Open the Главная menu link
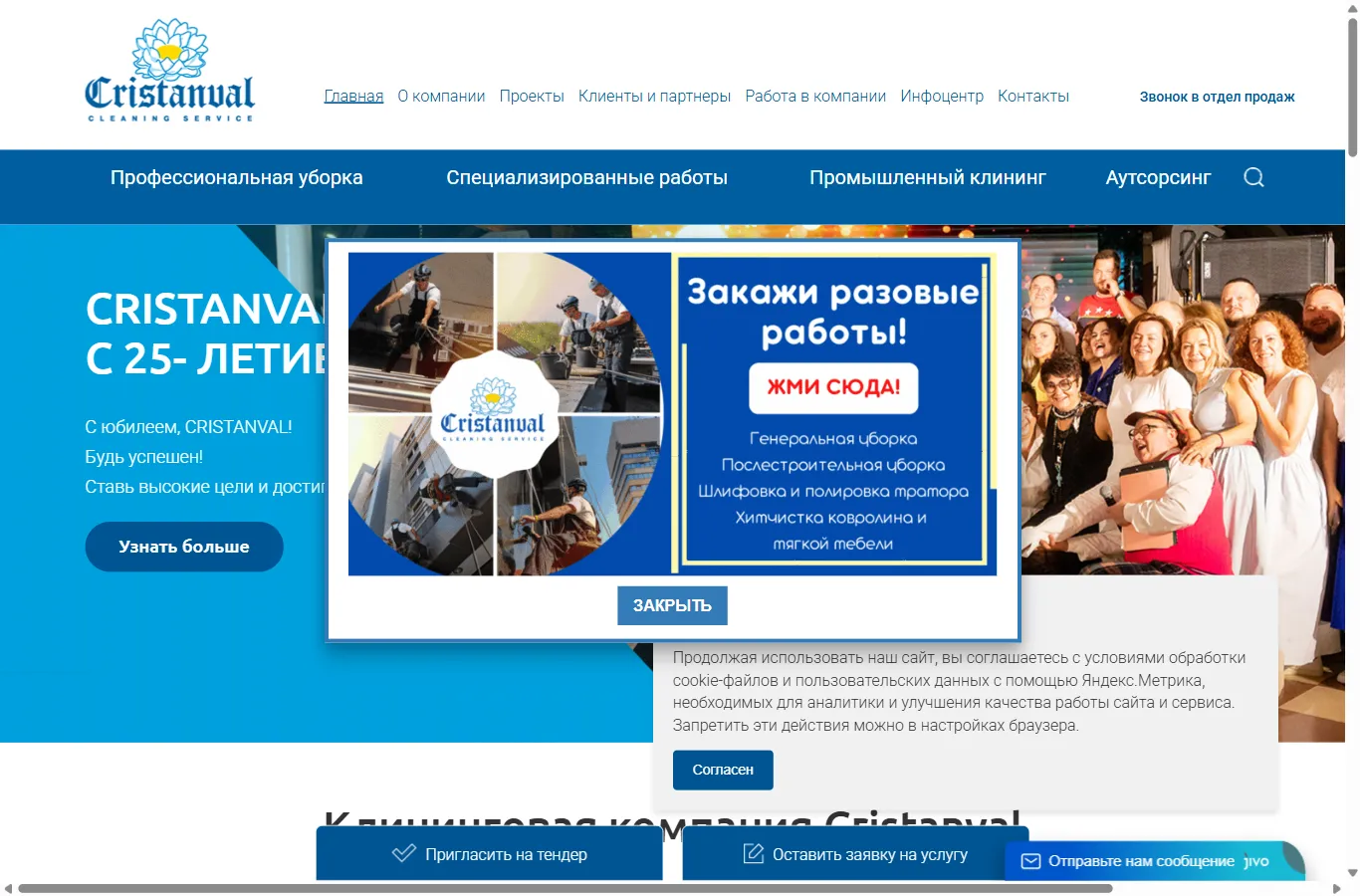Screen dimensions: 1360x896 tap(353, 97)
